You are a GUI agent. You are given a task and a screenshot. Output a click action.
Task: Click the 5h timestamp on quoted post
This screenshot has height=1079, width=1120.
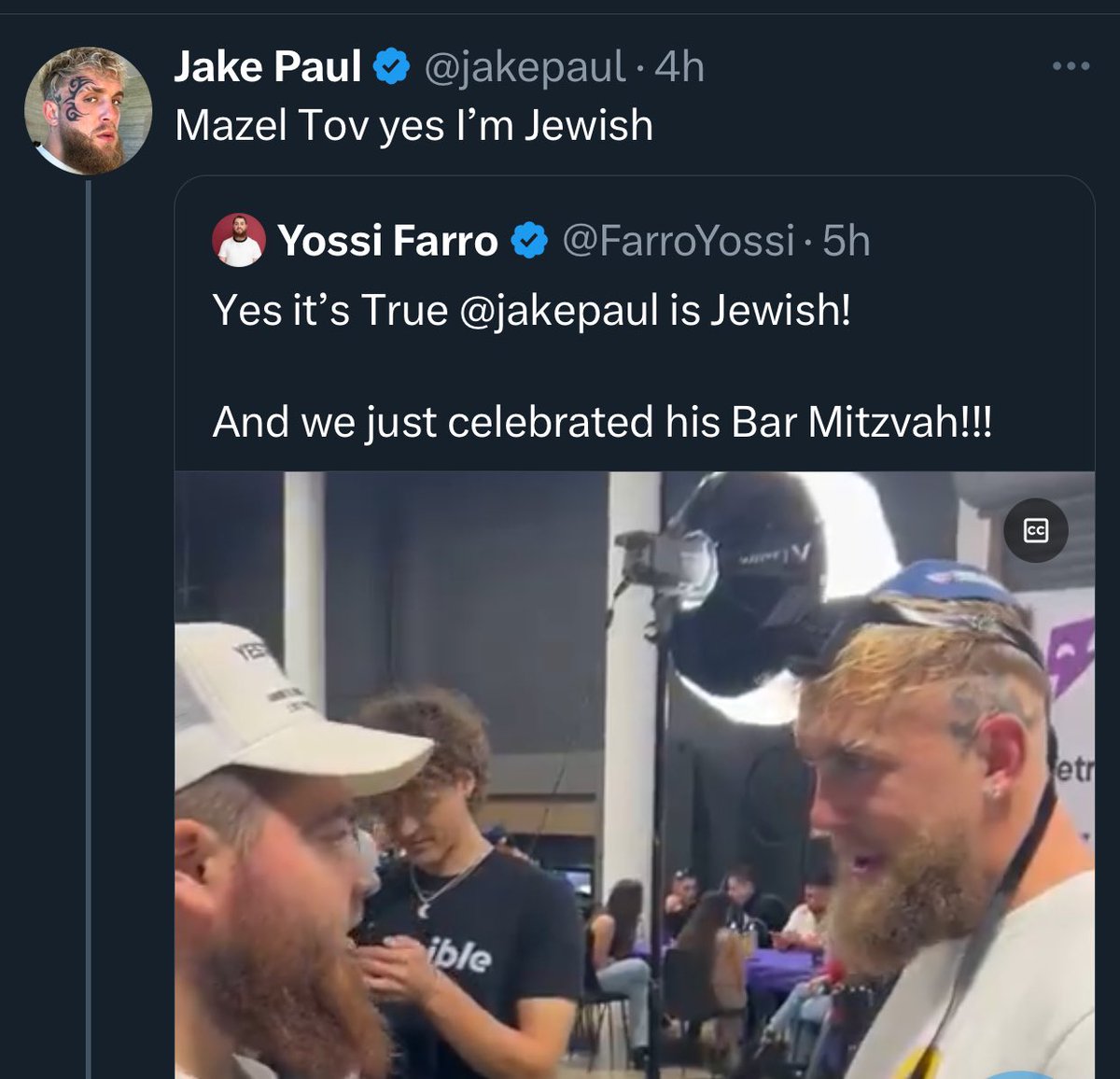click(x=846, y=241)
